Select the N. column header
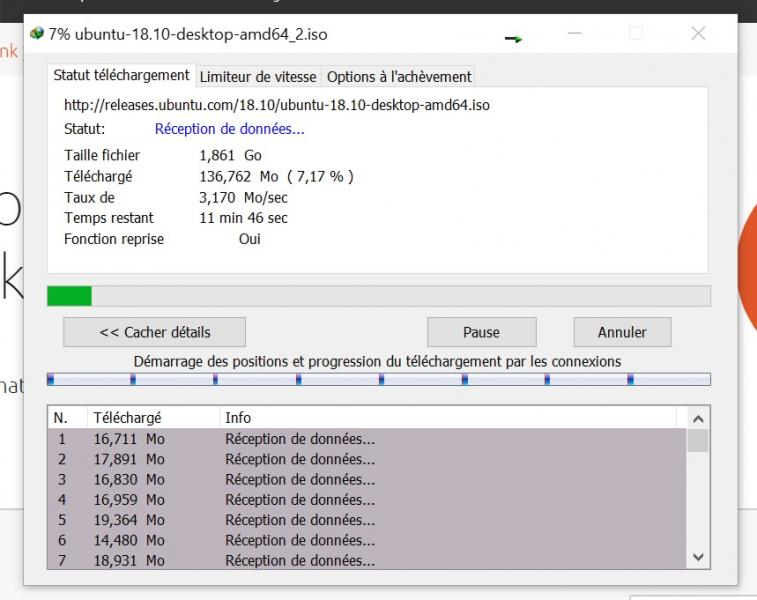The width and height of the screenshot is (757, 600). (x=68, y=418)
